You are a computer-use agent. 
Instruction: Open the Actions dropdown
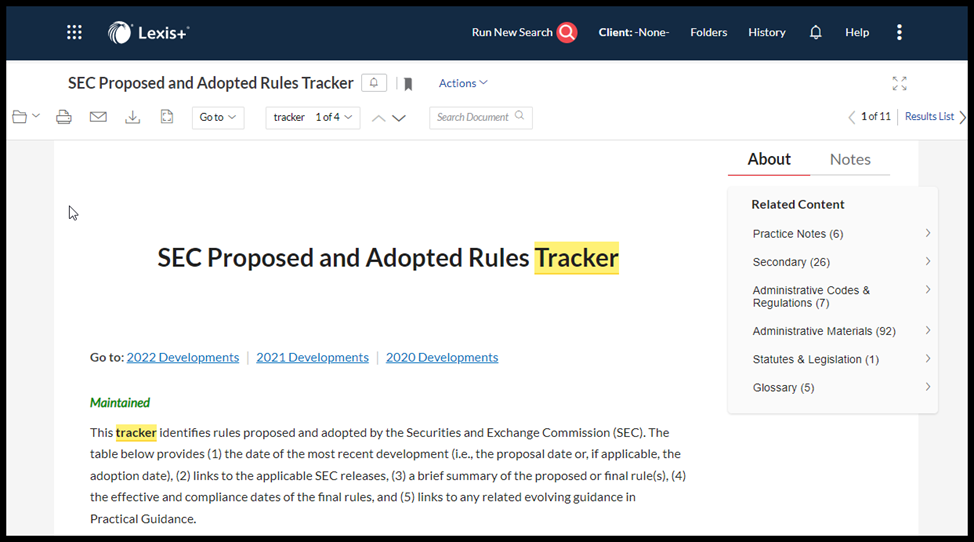point(463,83)
